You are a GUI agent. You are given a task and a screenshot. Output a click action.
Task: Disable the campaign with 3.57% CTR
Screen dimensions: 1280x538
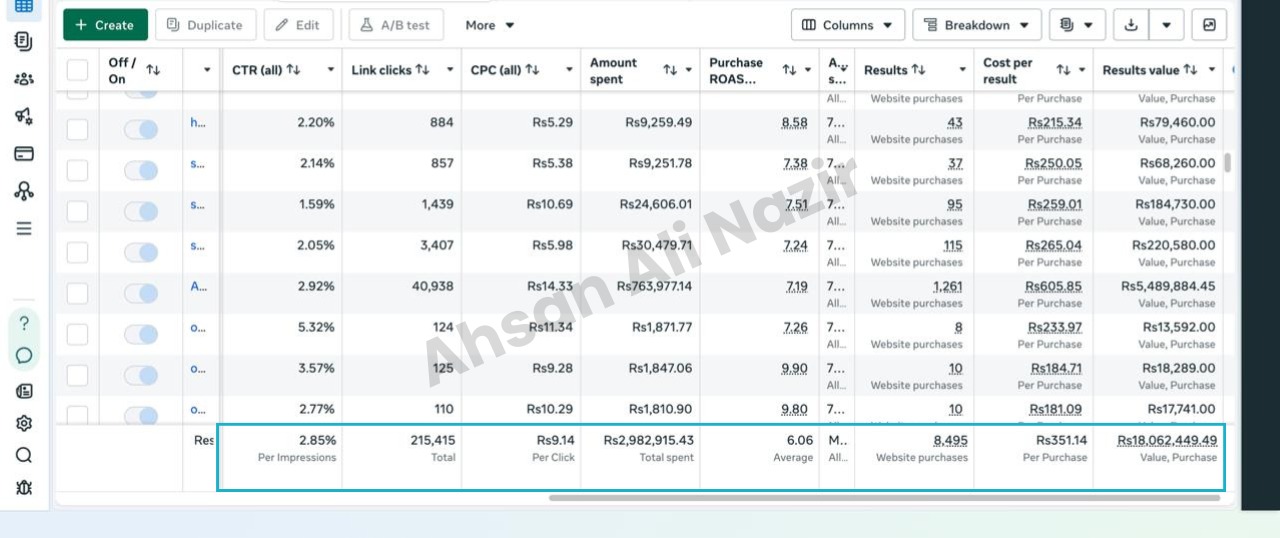[141, 375]
